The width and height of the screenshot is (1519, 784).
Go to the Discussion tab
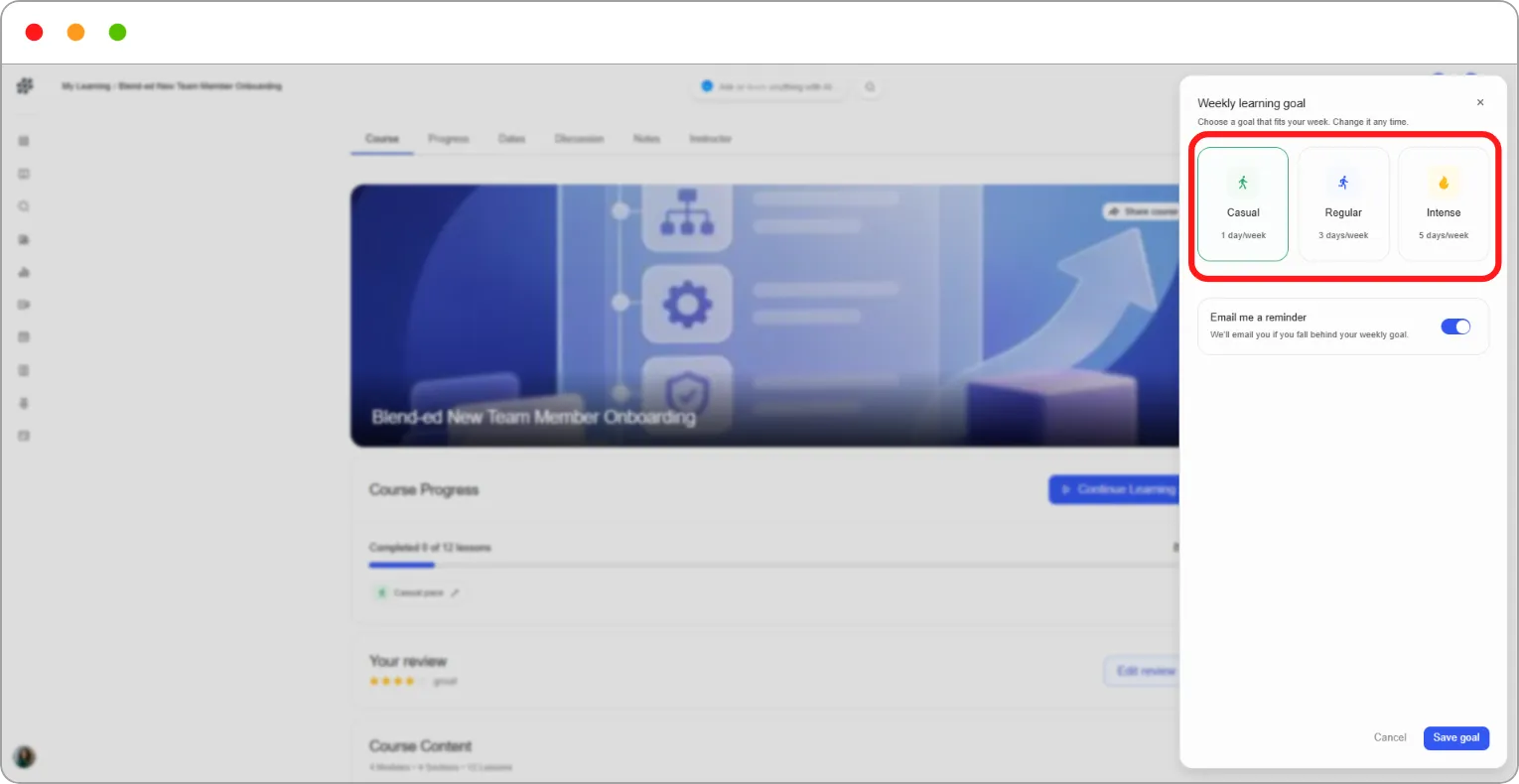[579, 139]
